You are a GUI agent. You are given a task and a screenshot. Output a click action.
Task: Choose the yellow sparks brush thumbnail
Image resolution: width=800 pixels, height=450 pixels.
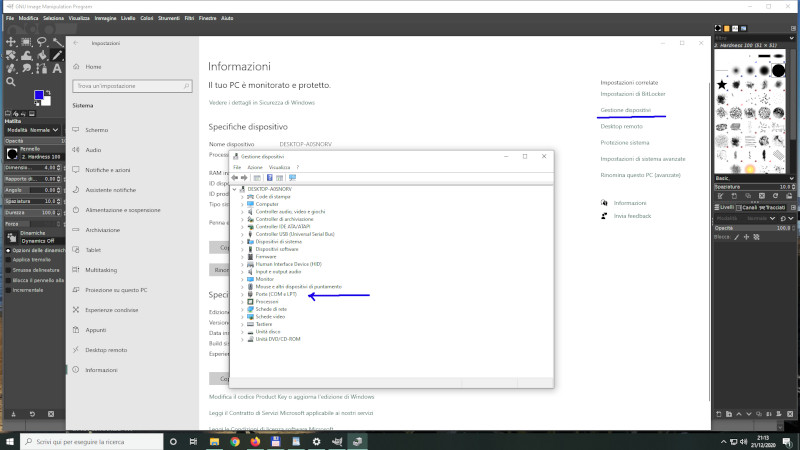749,168
